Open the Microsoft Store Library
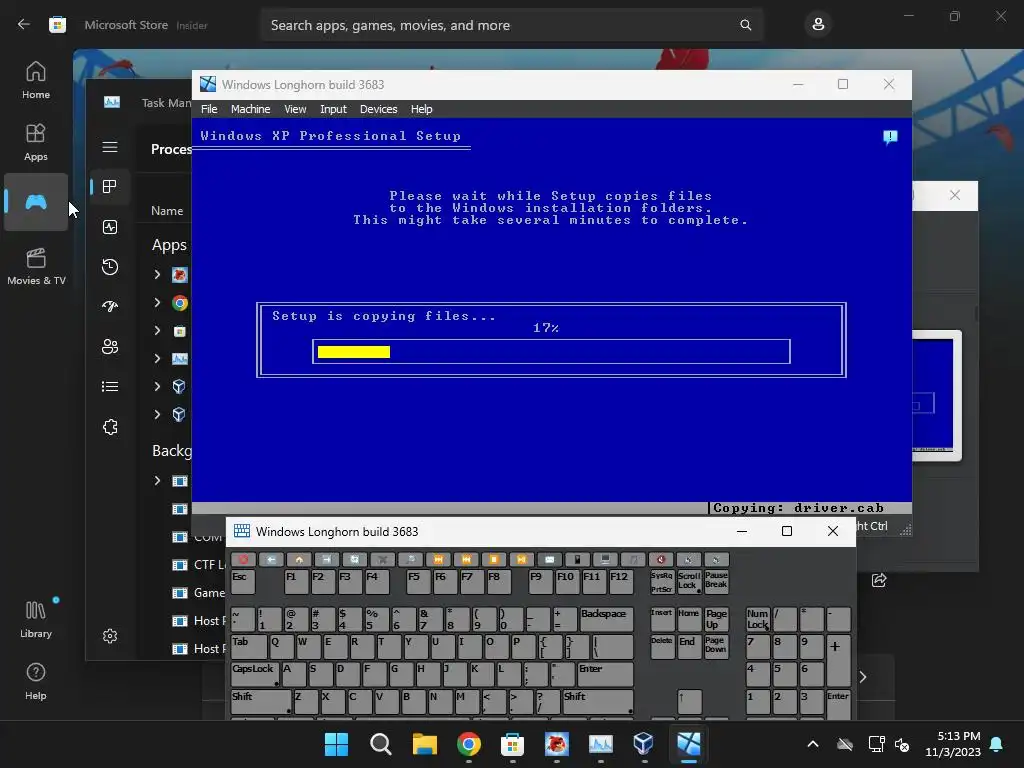This screenshot has width=1024, height=768. [x=36, y=619]
